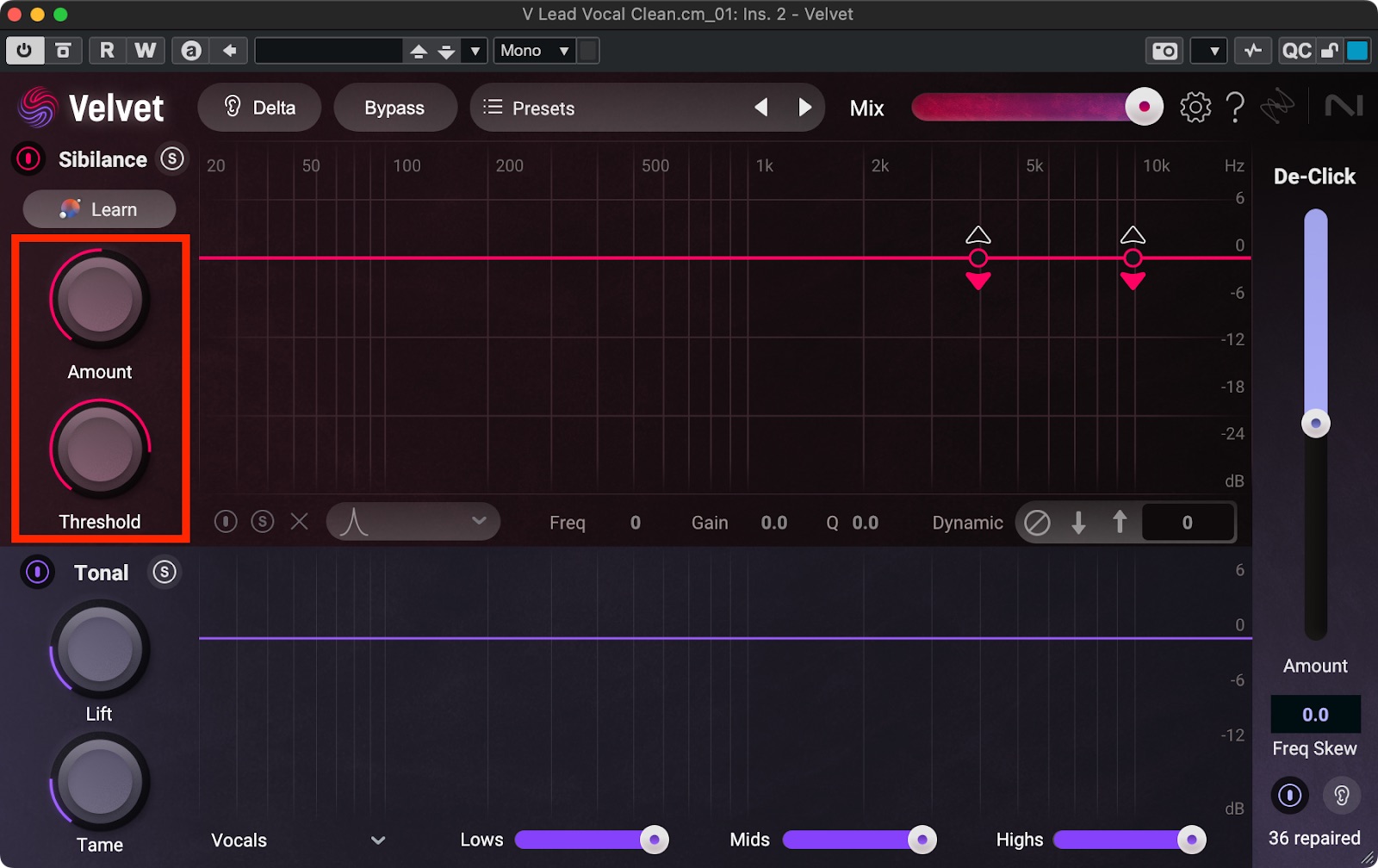This screenshot has width=1378, height=868.
Task: Open the settings gear icon
Action: [x=1195, y=108]
